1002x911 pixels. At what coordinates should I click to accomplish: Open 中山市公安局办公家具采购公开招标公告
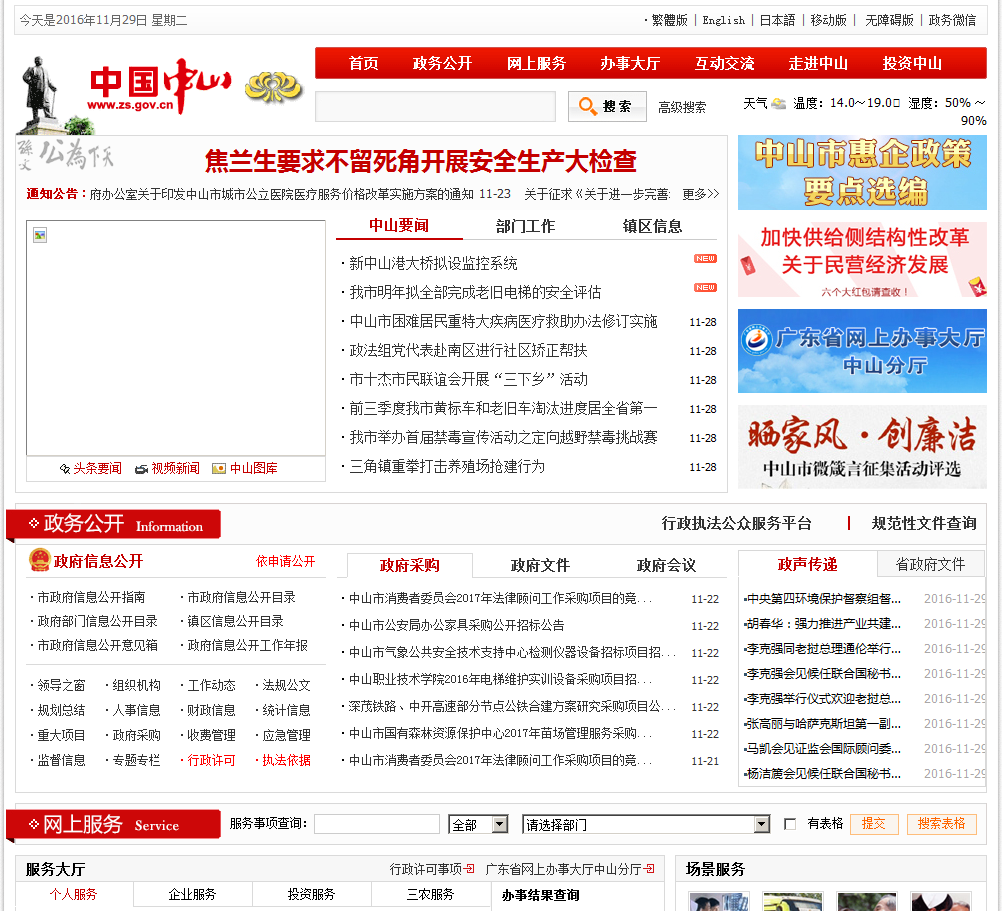[456, 625]
